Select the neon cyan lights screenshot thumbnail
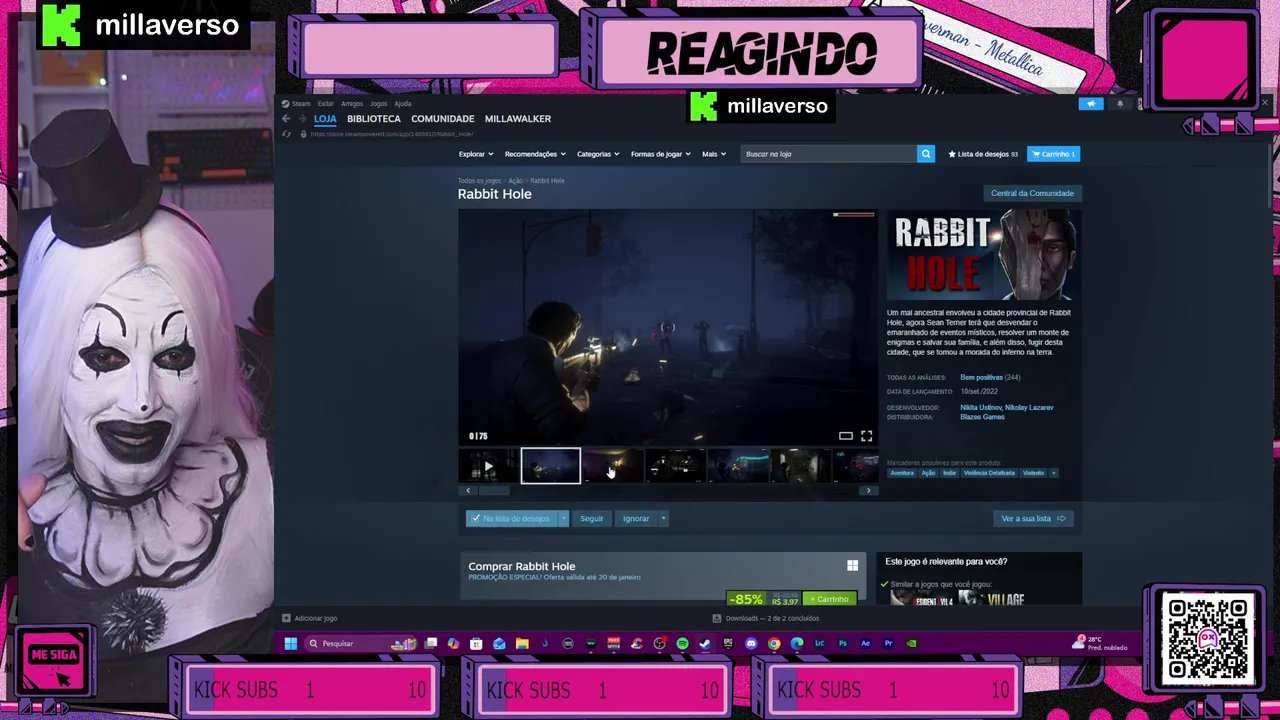The height and width of the screenshot is (720, 1280). coord(738,466)
